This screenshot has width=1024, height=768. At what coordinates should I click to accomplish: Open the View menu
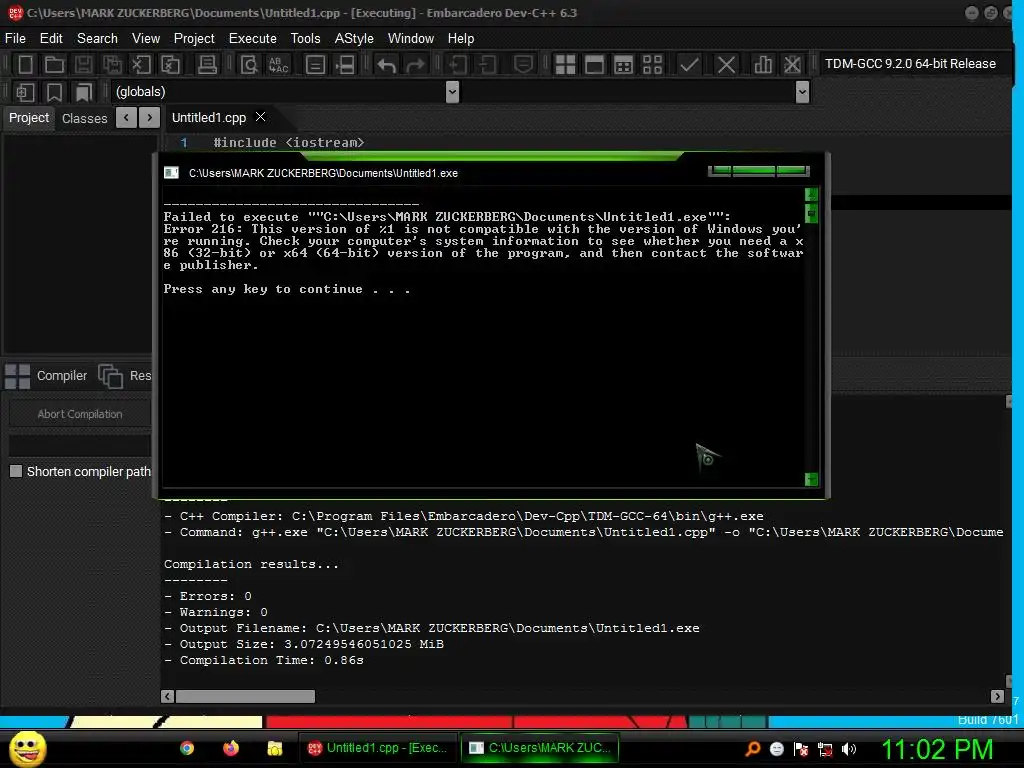coord(146,39)
